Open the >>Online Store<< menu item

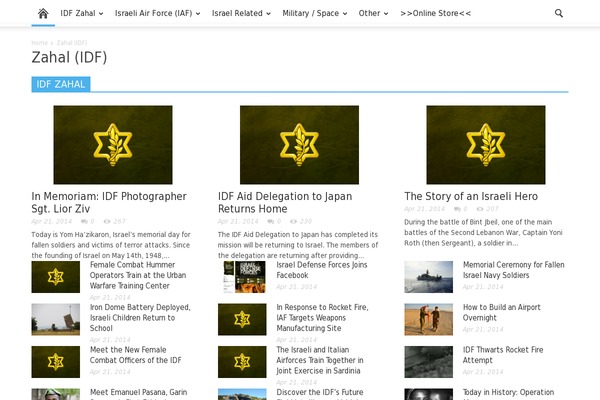435,13
